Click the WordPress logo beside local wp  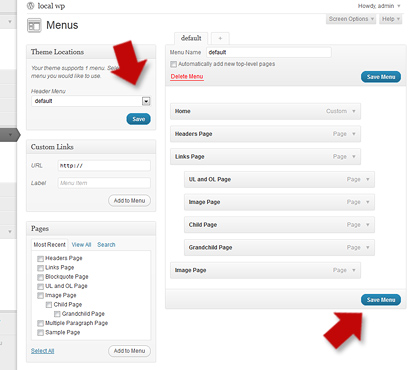click(x=30, y=6)
